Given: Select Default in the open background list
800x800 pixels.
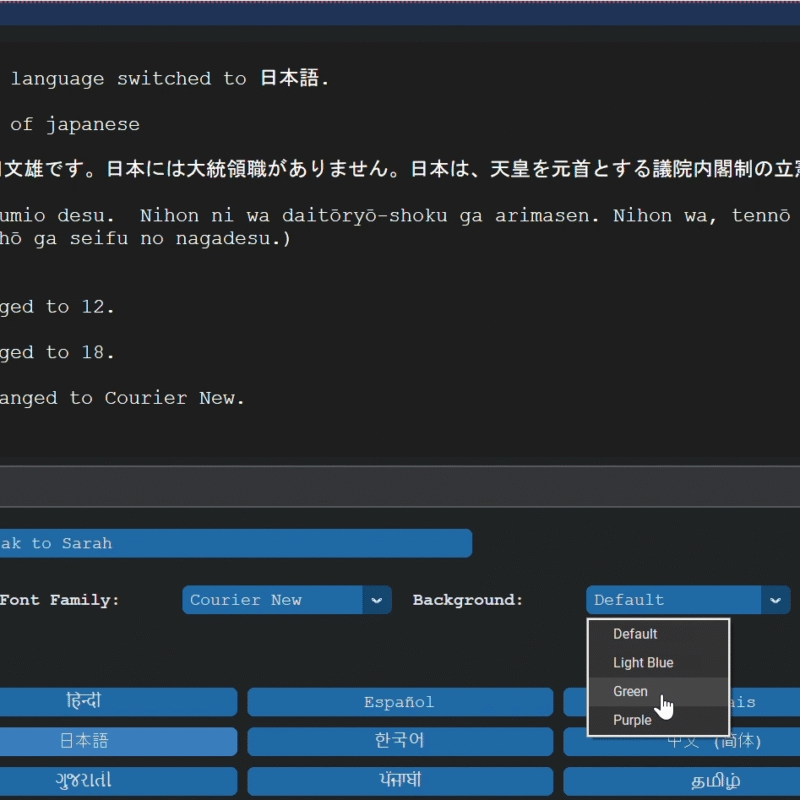Looking at the screenshot, I should pyautogui.click(x=635, y=634).
